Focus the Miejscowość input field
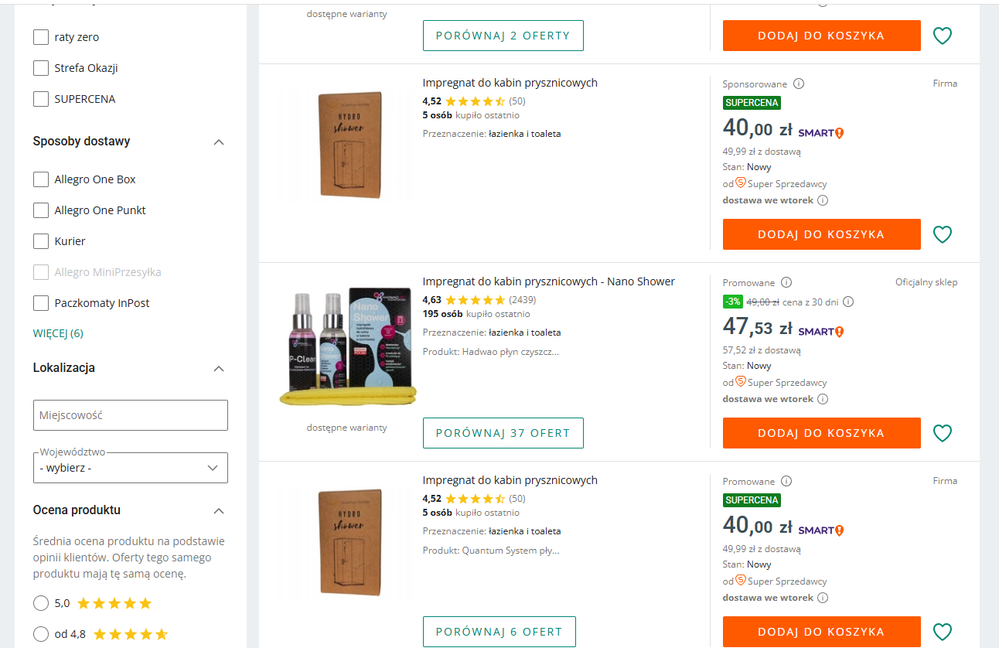The height and width of the screenshot is (648, 999). [130, 415]
